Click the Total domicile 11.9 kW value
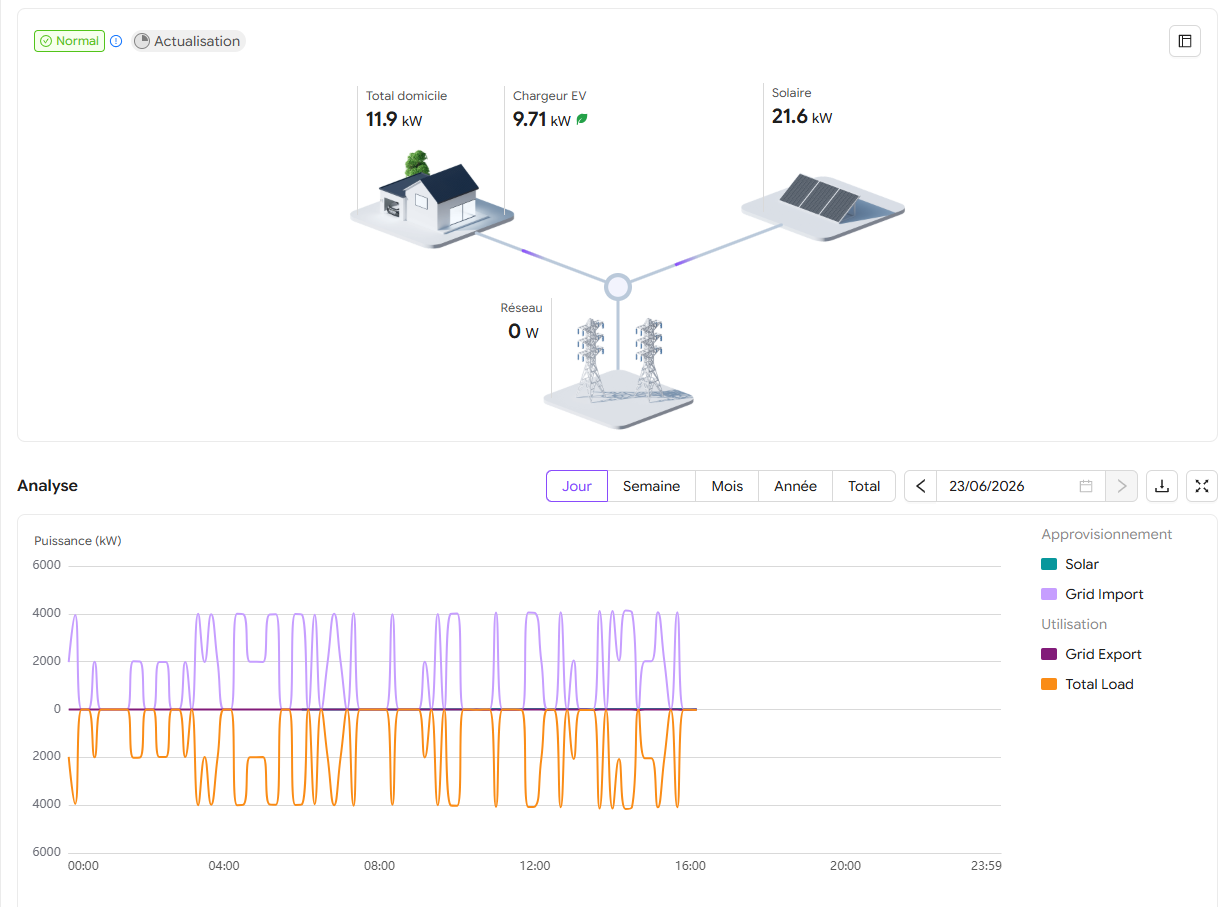The width and height of the screenshot is (1232, 907). click(x=394, y=120)
